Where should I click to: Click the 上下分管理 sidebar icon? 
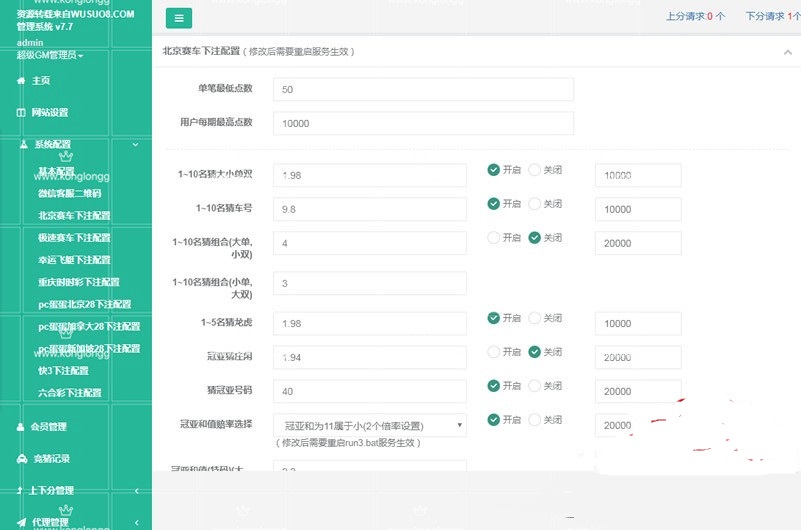point(20,491)
